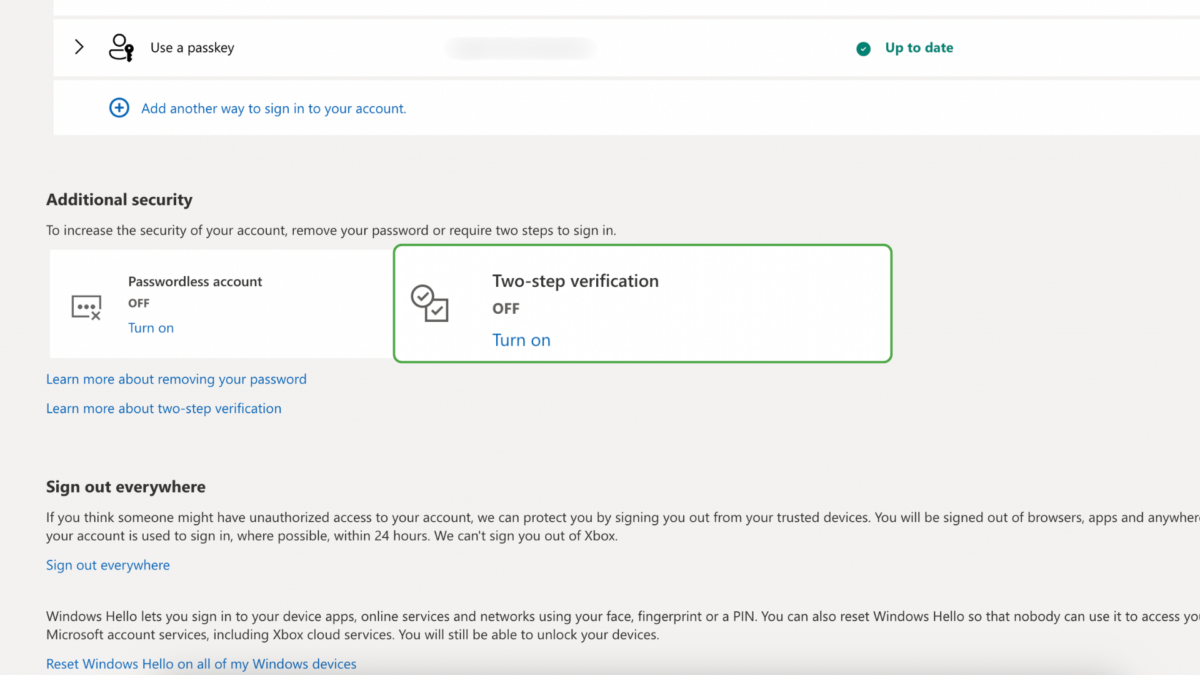Click the blurred passkey detail text
The image size is (1200, 675).
point(520,48)
